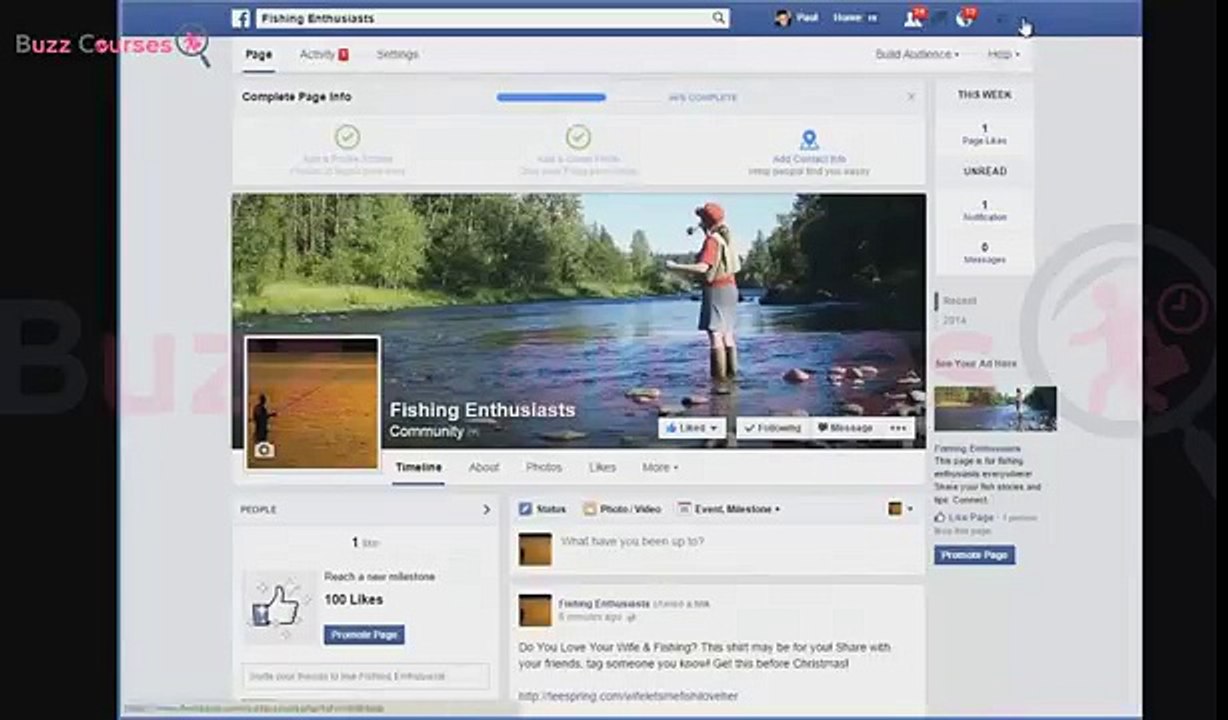
Task: Open the Build Audience dropdown
Action: tap(917, 54)
